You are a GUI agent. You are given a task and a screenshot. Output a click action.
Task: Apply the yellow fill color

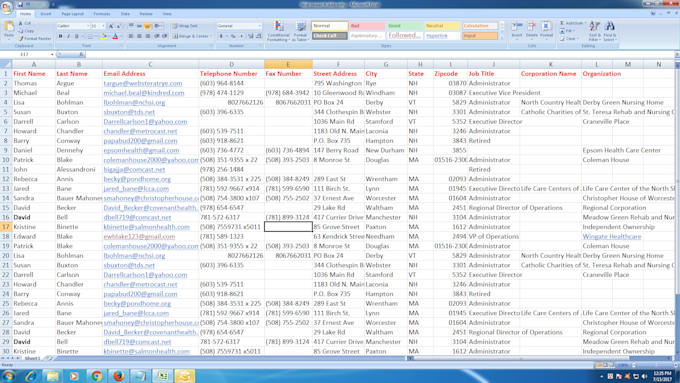point(104,36)
